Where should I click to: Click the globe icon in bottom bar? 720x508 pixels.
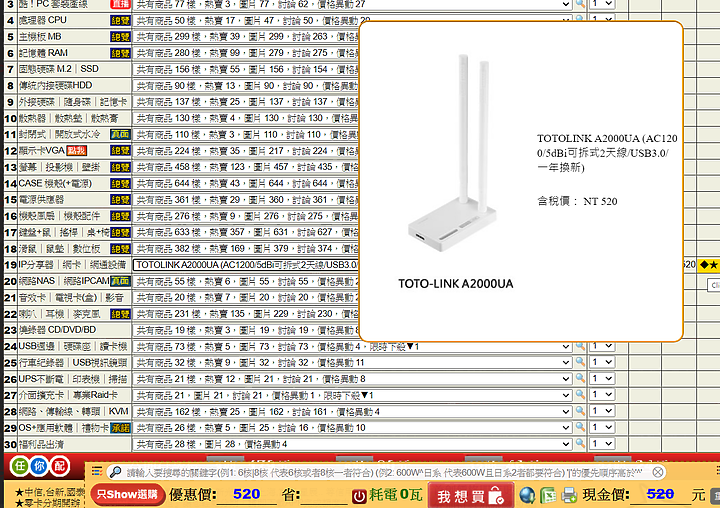click(527, 495)
